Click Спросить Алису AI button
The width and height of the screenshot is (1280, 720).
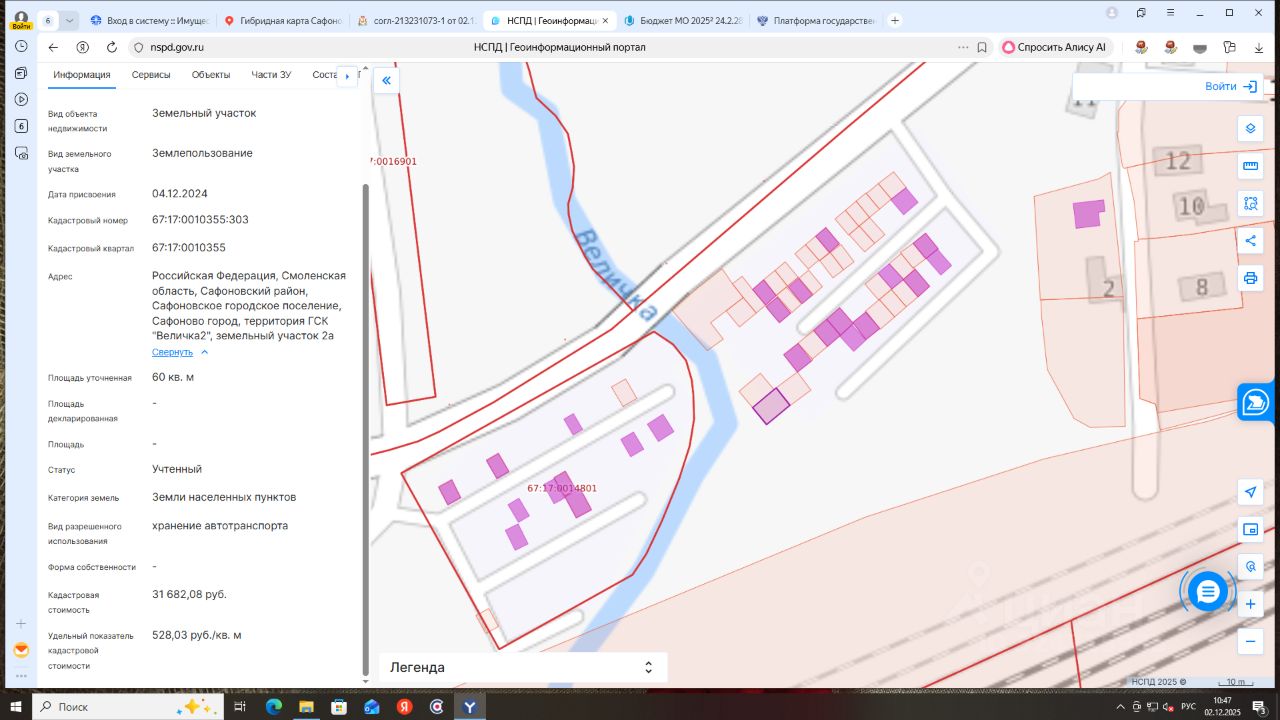[1054, 47]
